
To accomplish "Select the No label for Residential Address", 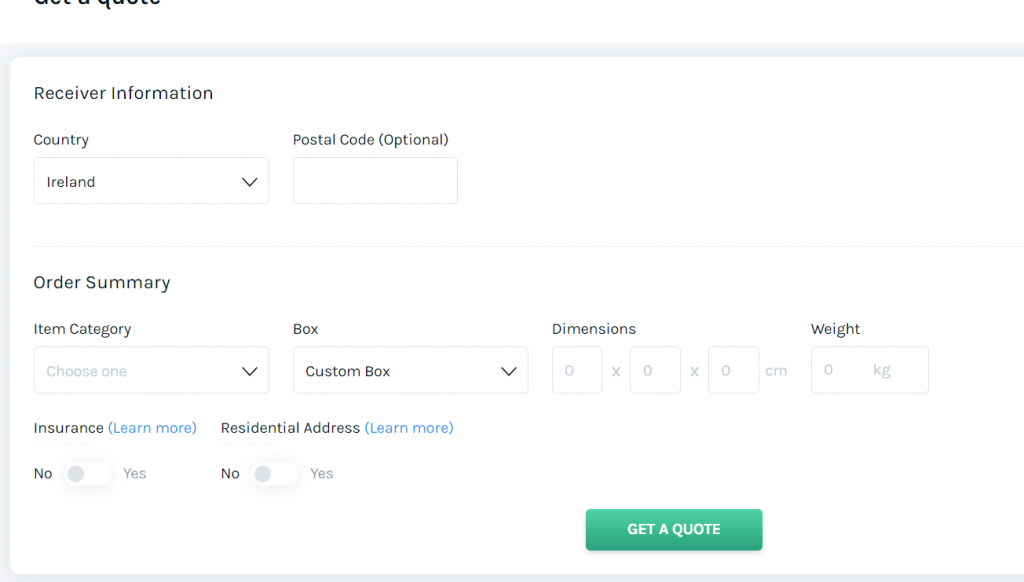I will coord(230,474).
